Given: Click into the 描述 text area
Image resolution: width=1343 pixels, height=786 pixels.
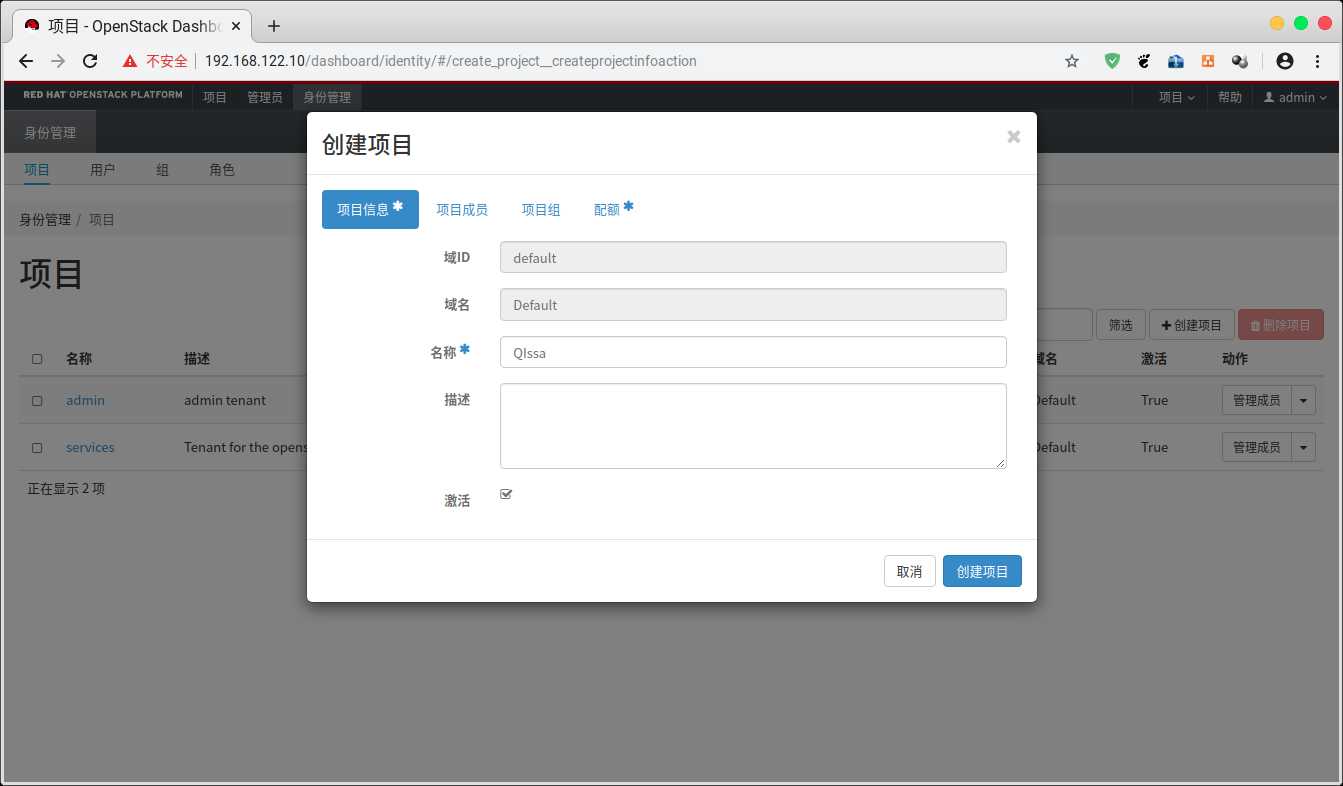Looking at the screenshot, I should (753, 426).
